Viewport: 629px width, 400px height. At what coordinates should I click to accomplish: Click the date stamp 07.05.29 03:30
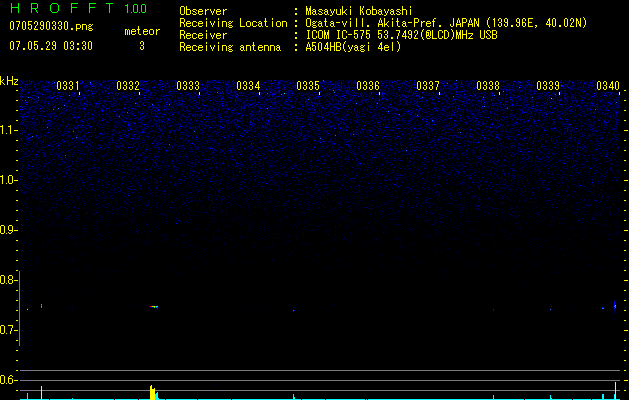[51, 46]
